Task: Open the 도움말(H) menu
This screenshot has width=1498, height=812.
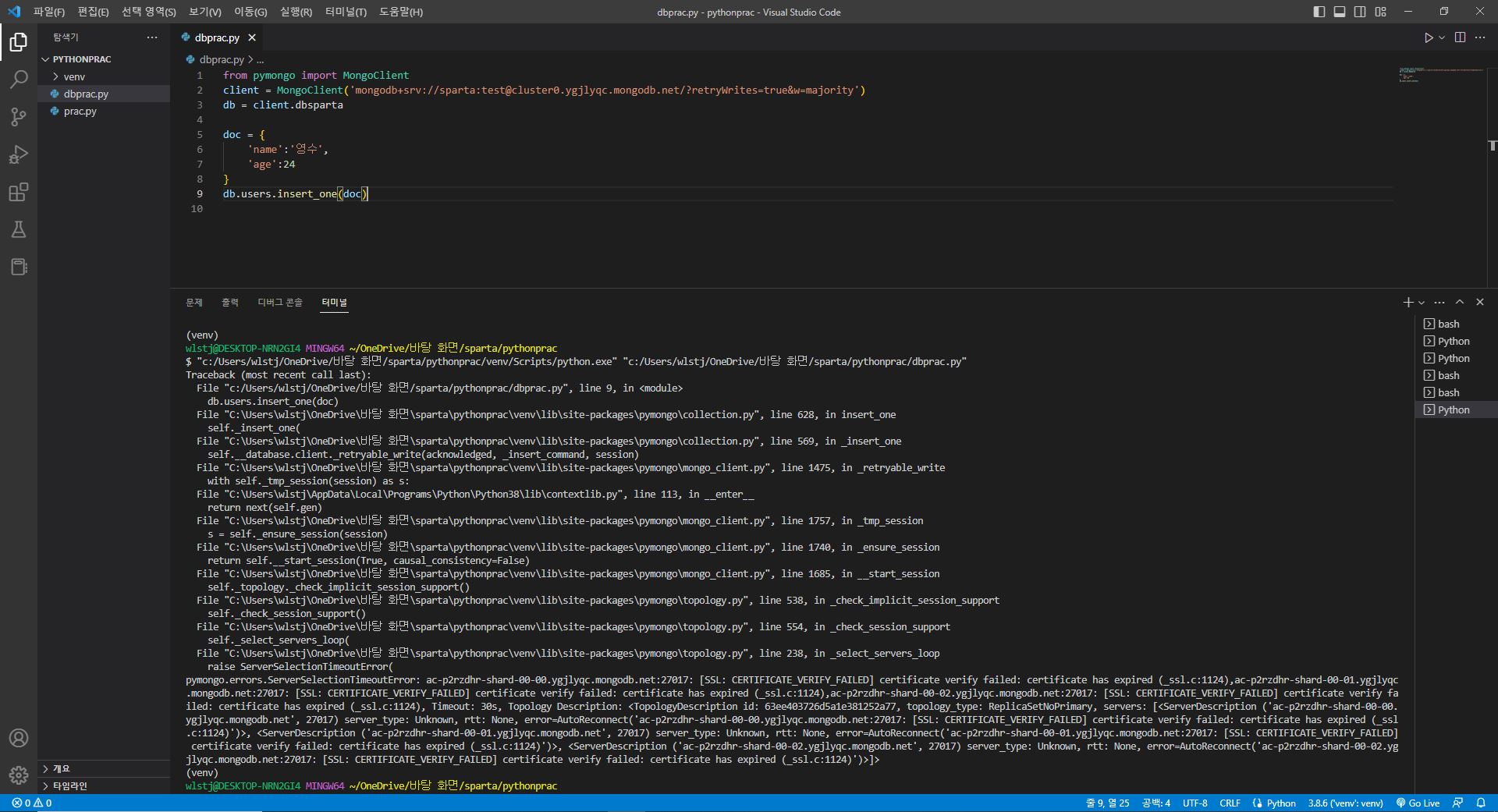Action: [x=401, y=12]
